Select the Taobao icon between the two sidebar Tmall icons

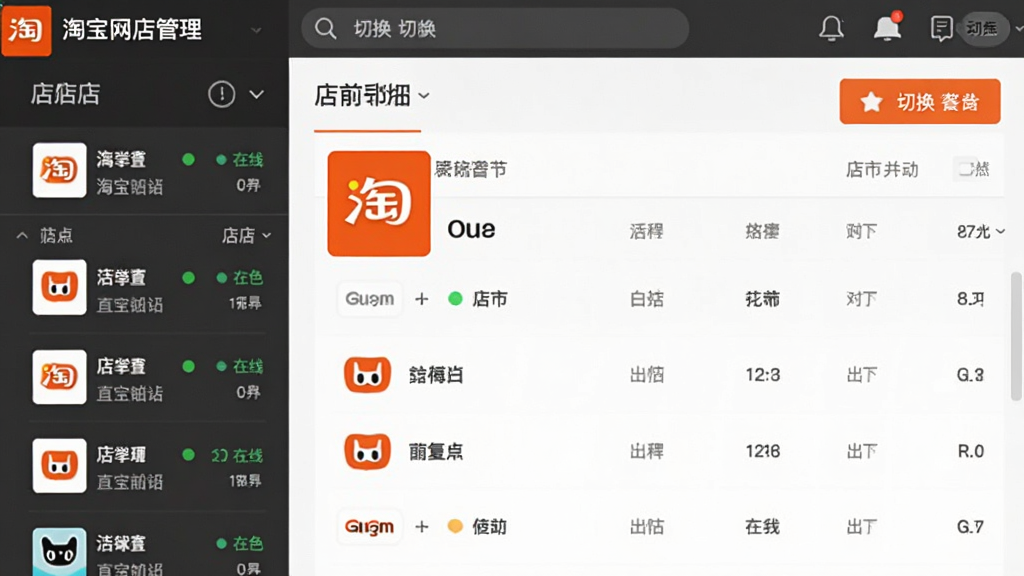click(59, 377)
